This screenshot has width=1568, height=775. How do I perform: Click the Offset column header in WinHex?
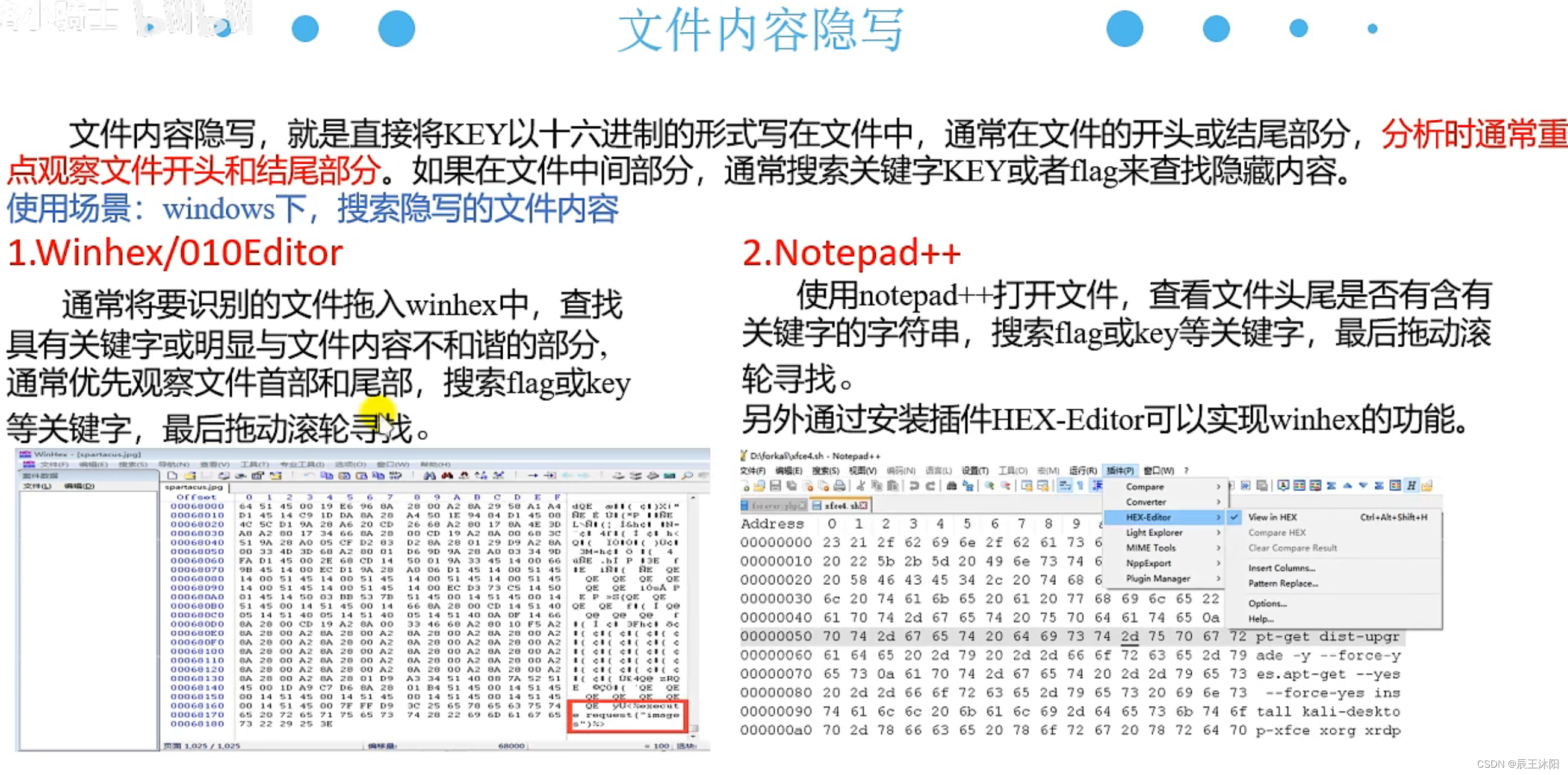(197, 497)
